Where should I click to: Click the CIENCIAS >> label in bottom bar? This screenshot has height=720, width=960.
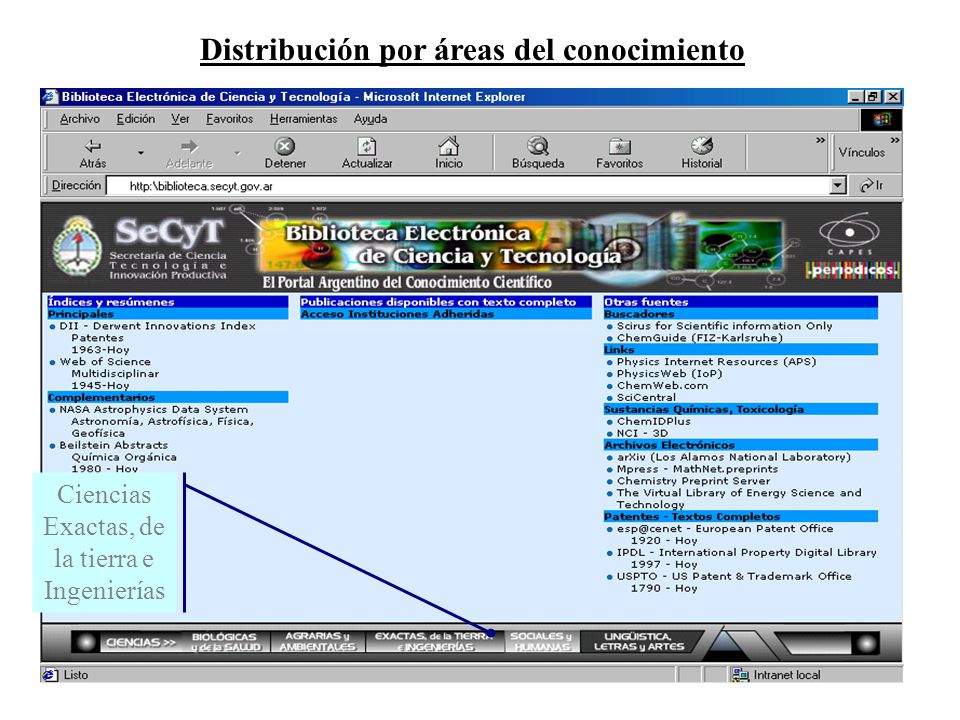141,642
